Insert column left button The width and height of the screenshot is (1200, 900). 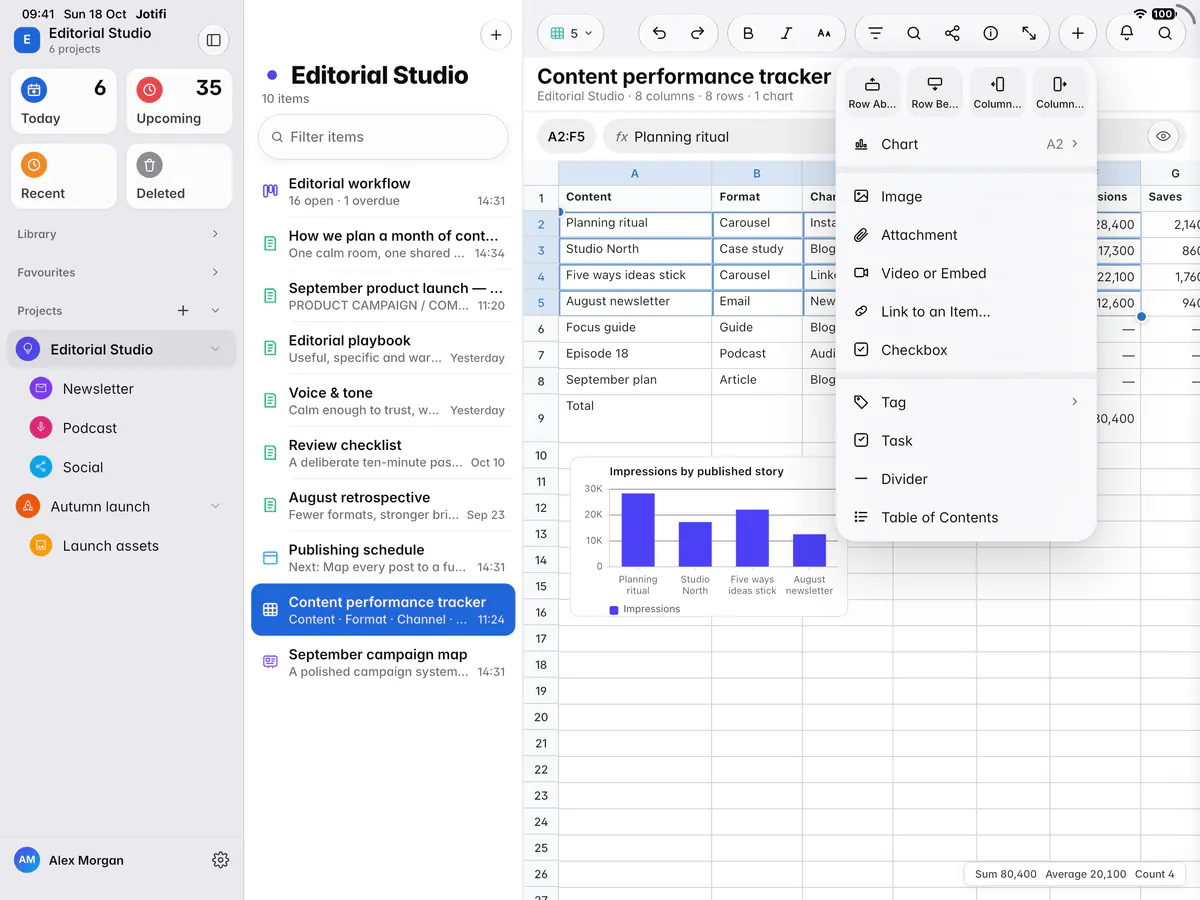(997, 92)
